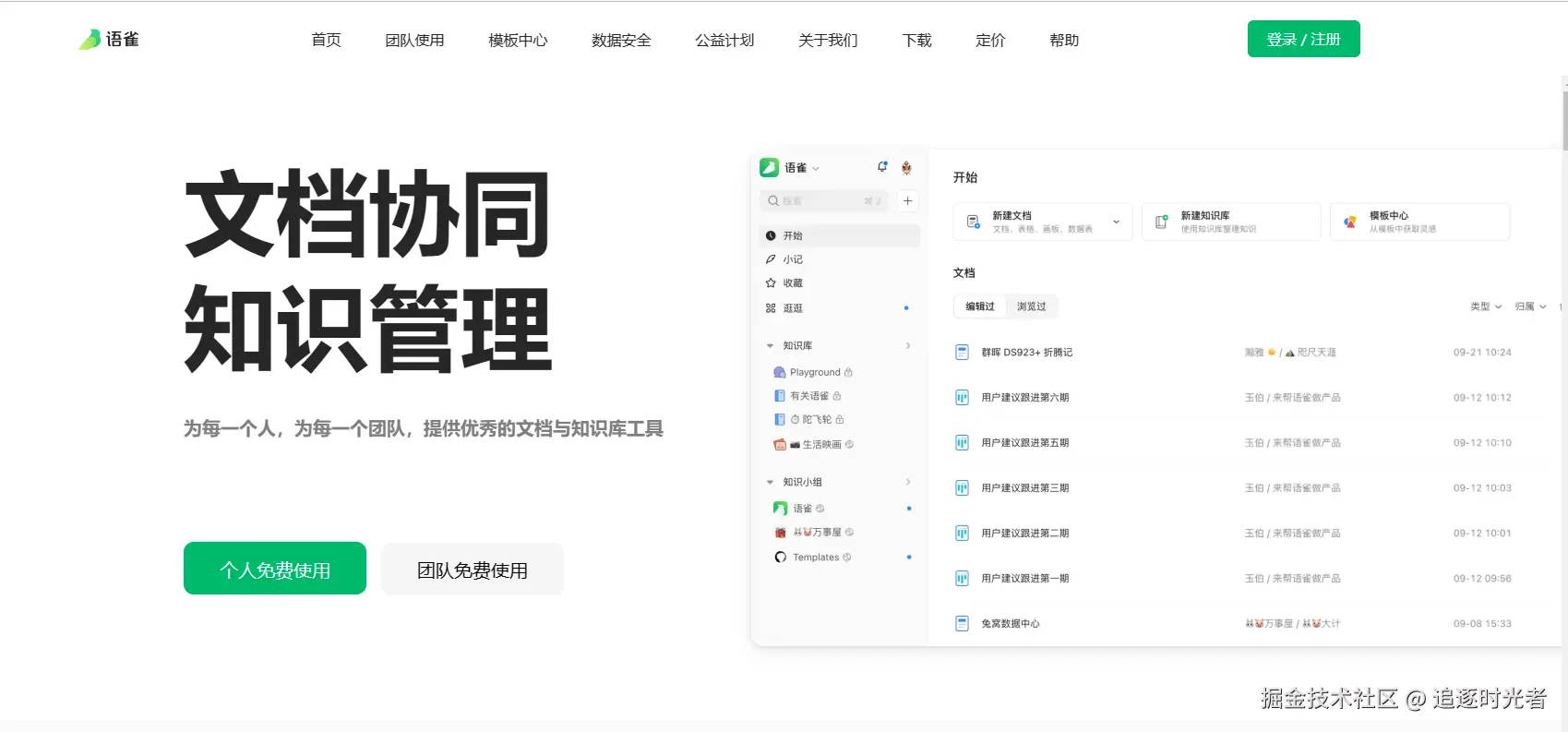Viewport: 1568px width, 732px height.
Task: Open the 首页 nav item
Action: 326,40
